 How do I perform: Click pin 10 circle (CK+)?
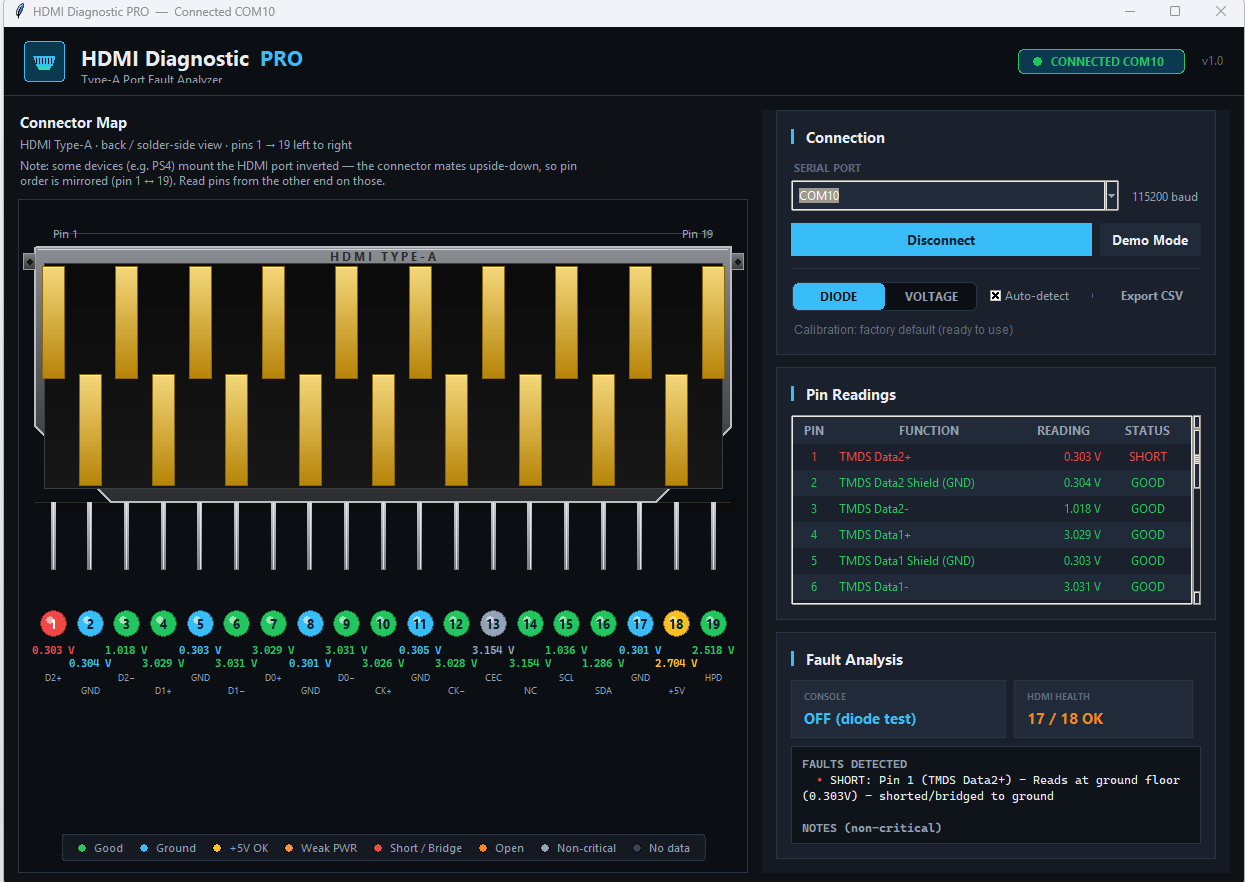(383, 624)
